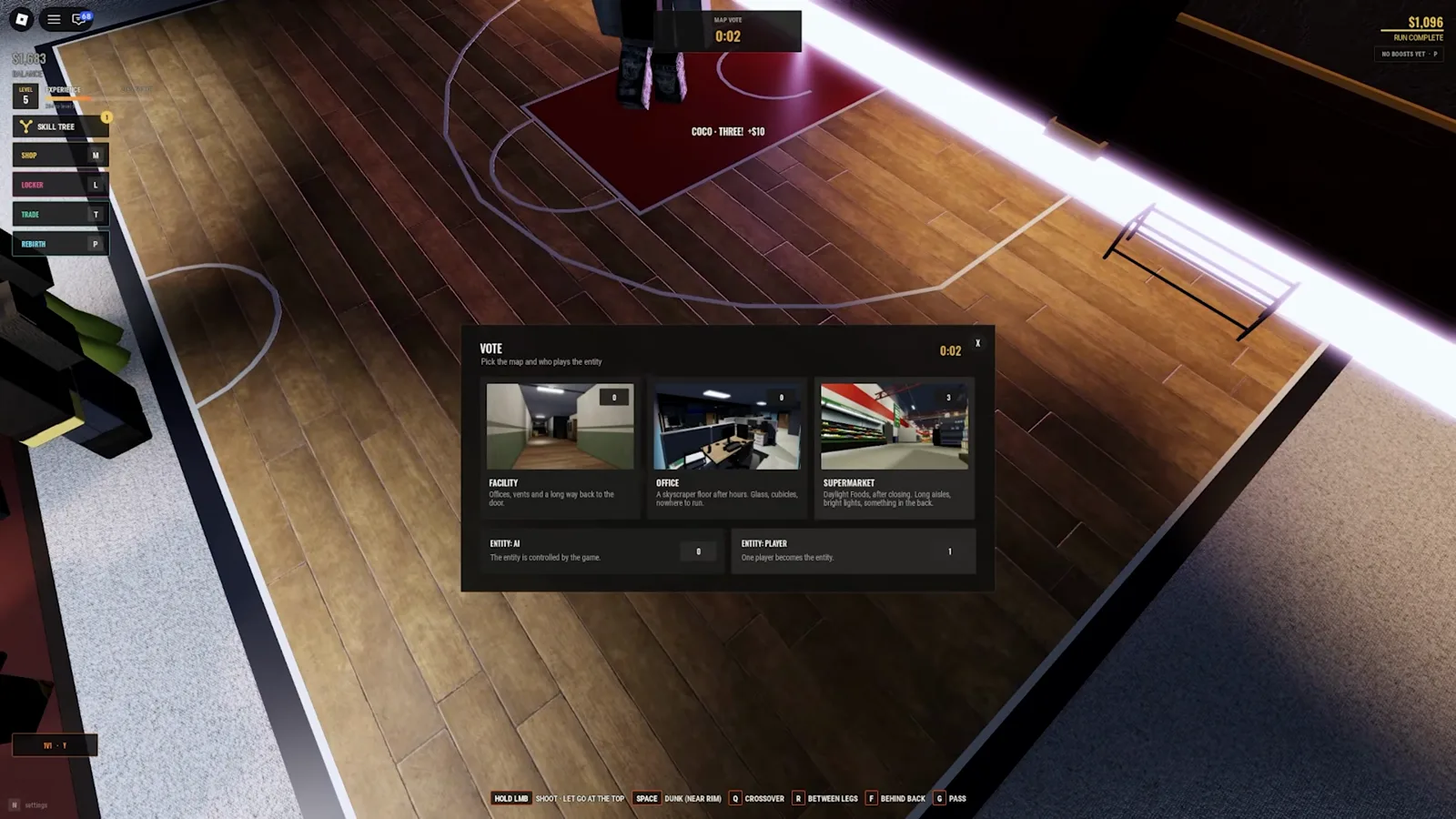Viewport: 1456px width, 819px height.
Task: Click the Q crossover key hint
Action: pyautogui.click(x=735, y=798)
